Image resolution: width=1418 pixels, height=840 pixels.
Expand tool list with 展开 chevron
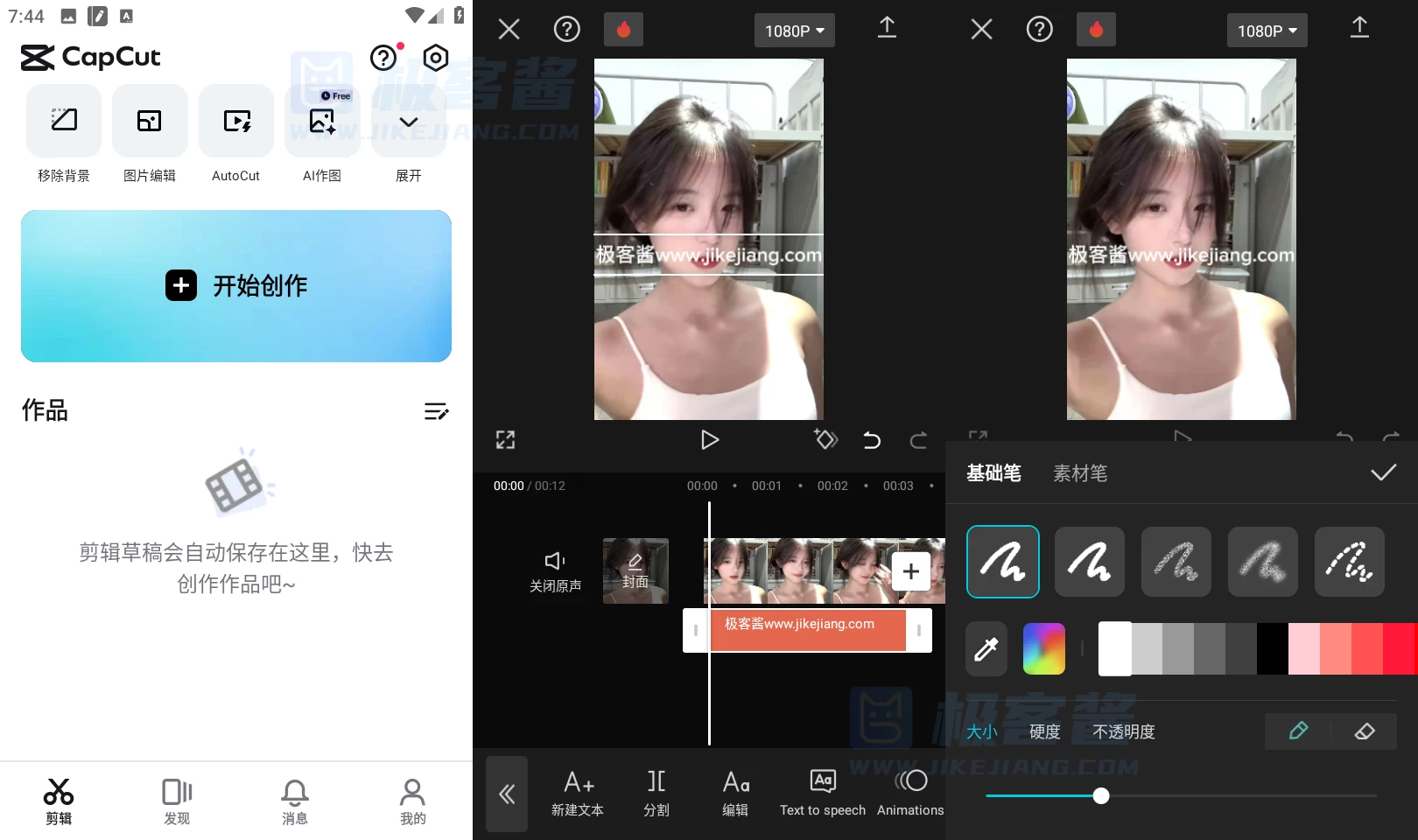pos(409,134)
